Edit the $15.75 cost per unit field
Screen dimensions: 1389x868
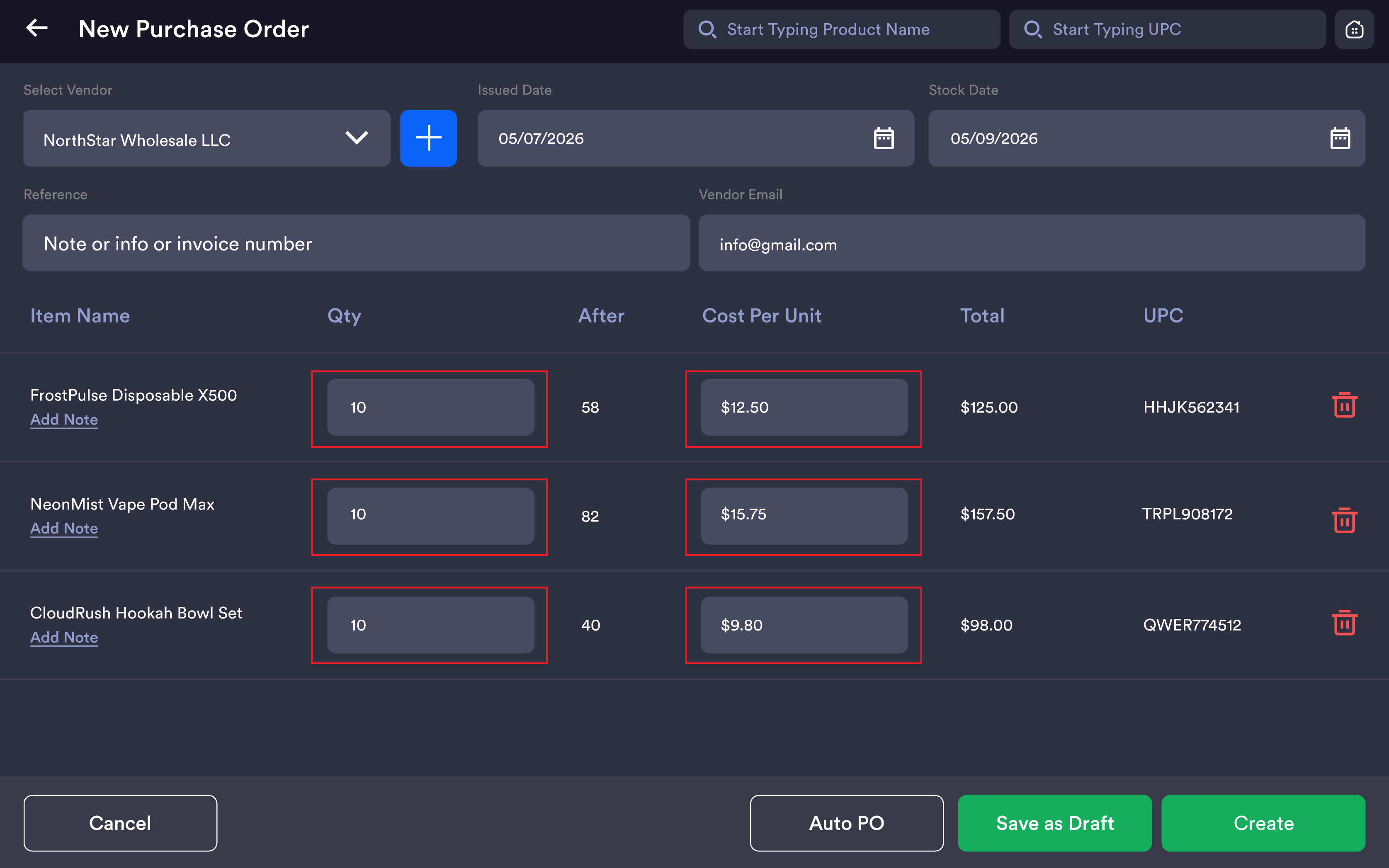point(804,516)
